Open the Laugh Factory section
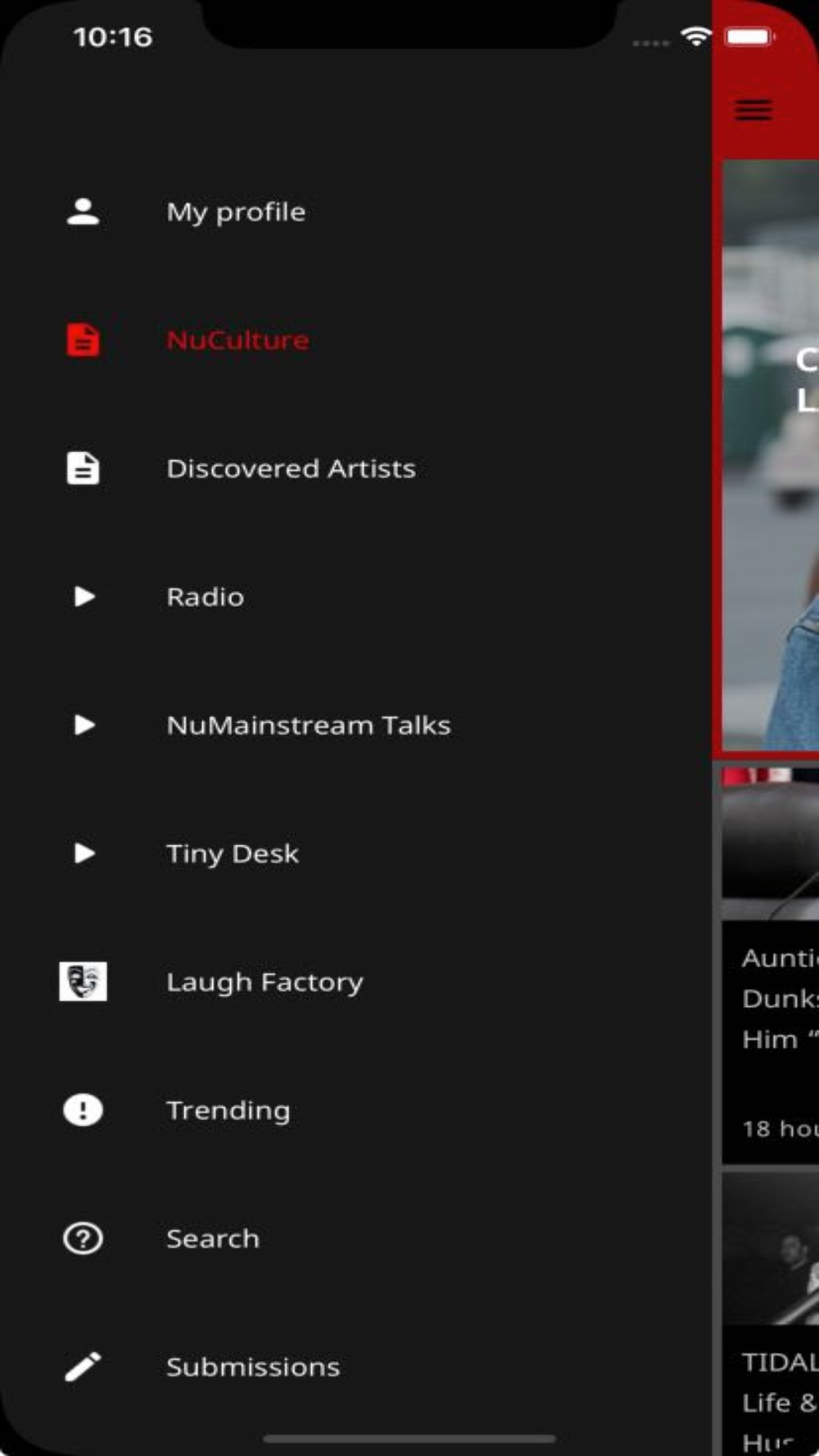 pyautogui.click(x=355, y=981)
